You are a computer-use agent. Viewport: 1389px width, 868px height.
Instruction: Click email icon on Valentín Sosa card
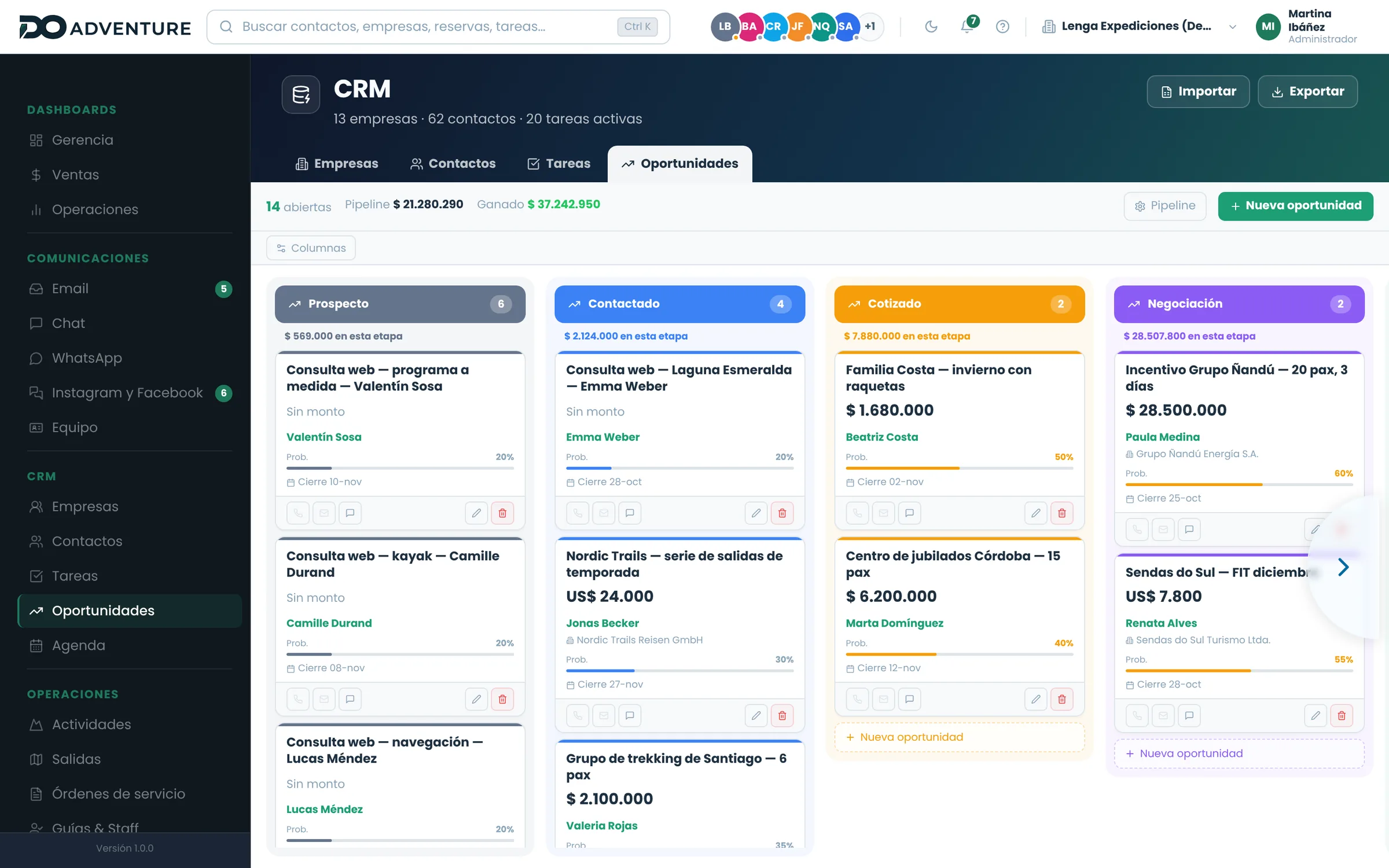(x=324, y=513)
